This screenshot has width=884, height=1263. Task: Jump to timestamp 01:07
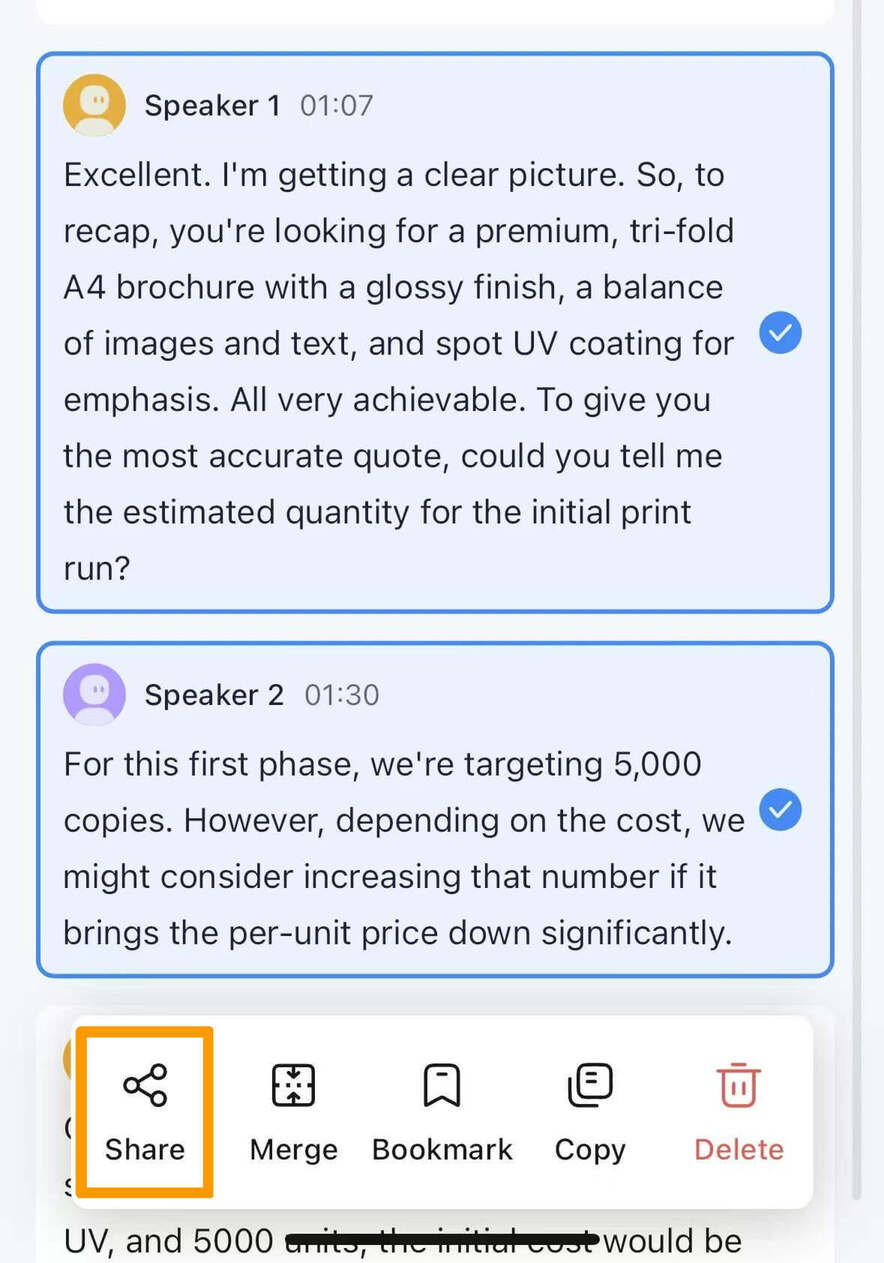337,105
